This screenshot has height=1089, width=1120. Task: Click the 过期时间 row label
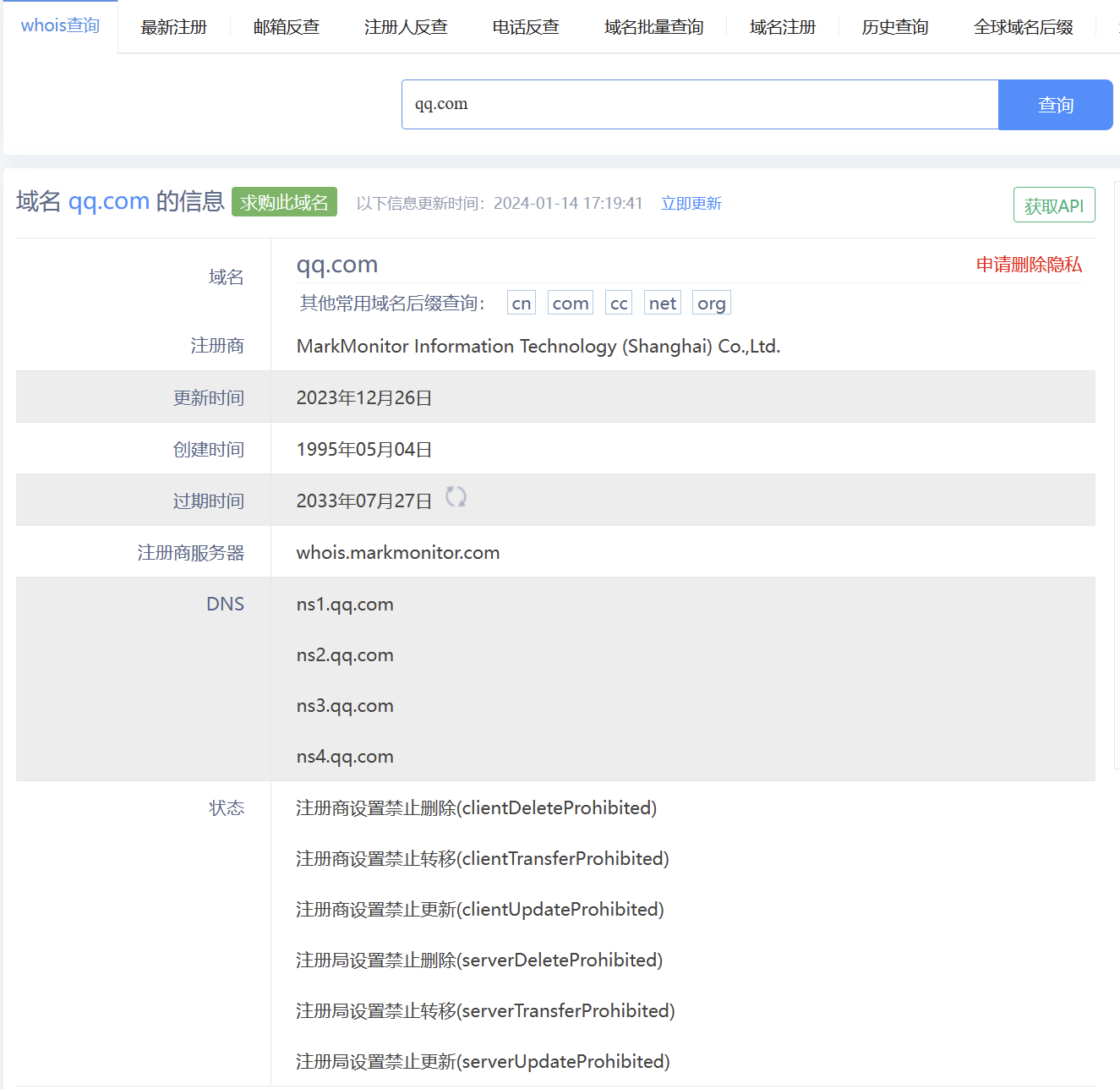click(x=209, y=501)
